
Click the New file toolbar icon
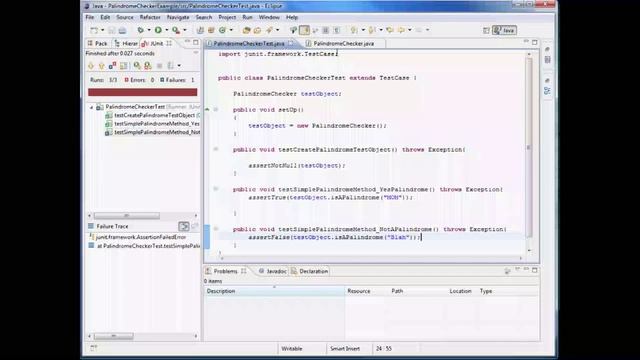pyautogui.click(x=94, y=30)
